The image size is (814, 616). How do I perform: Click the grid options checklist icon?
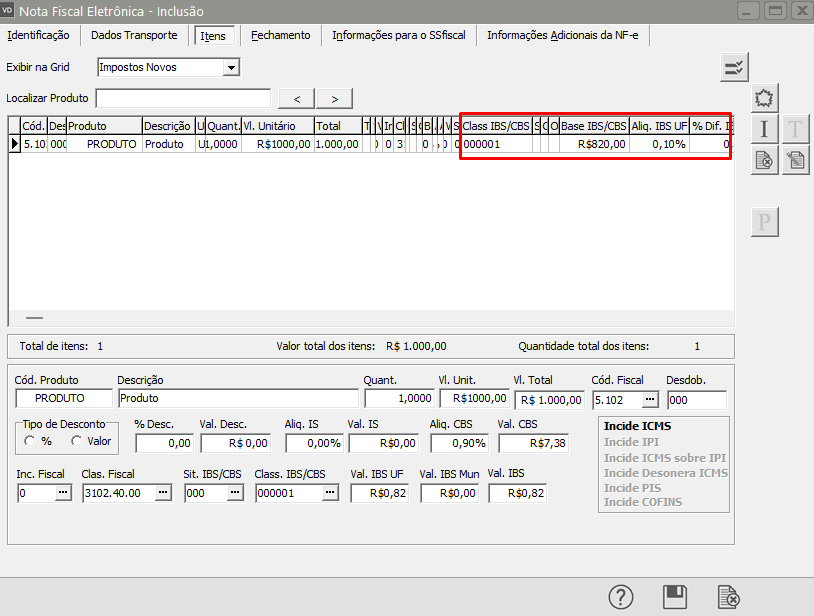(734, 67)
